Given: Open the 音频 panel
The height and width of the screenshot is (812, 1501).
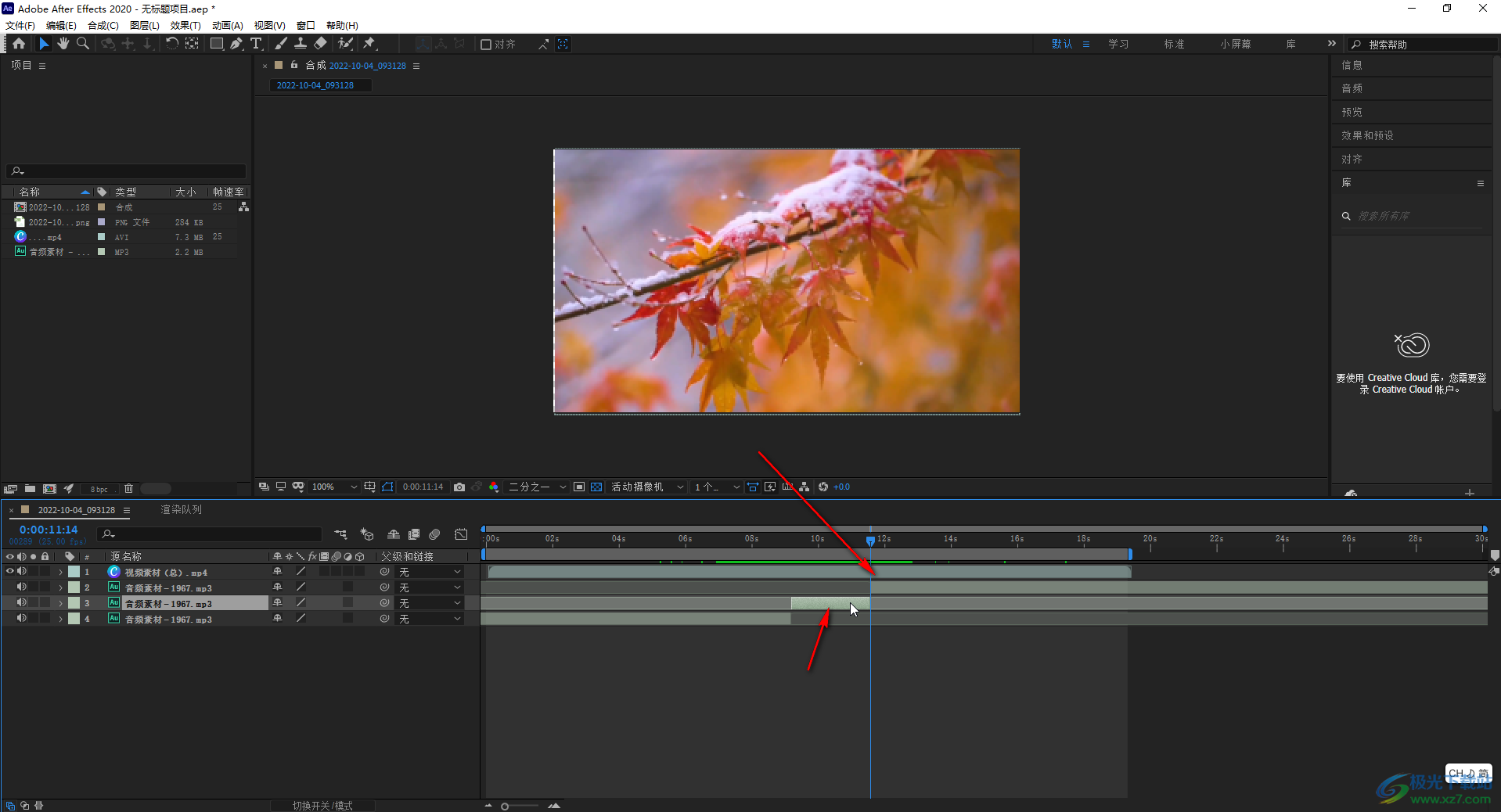Looking at the screenshot, I should (1352, 88).
